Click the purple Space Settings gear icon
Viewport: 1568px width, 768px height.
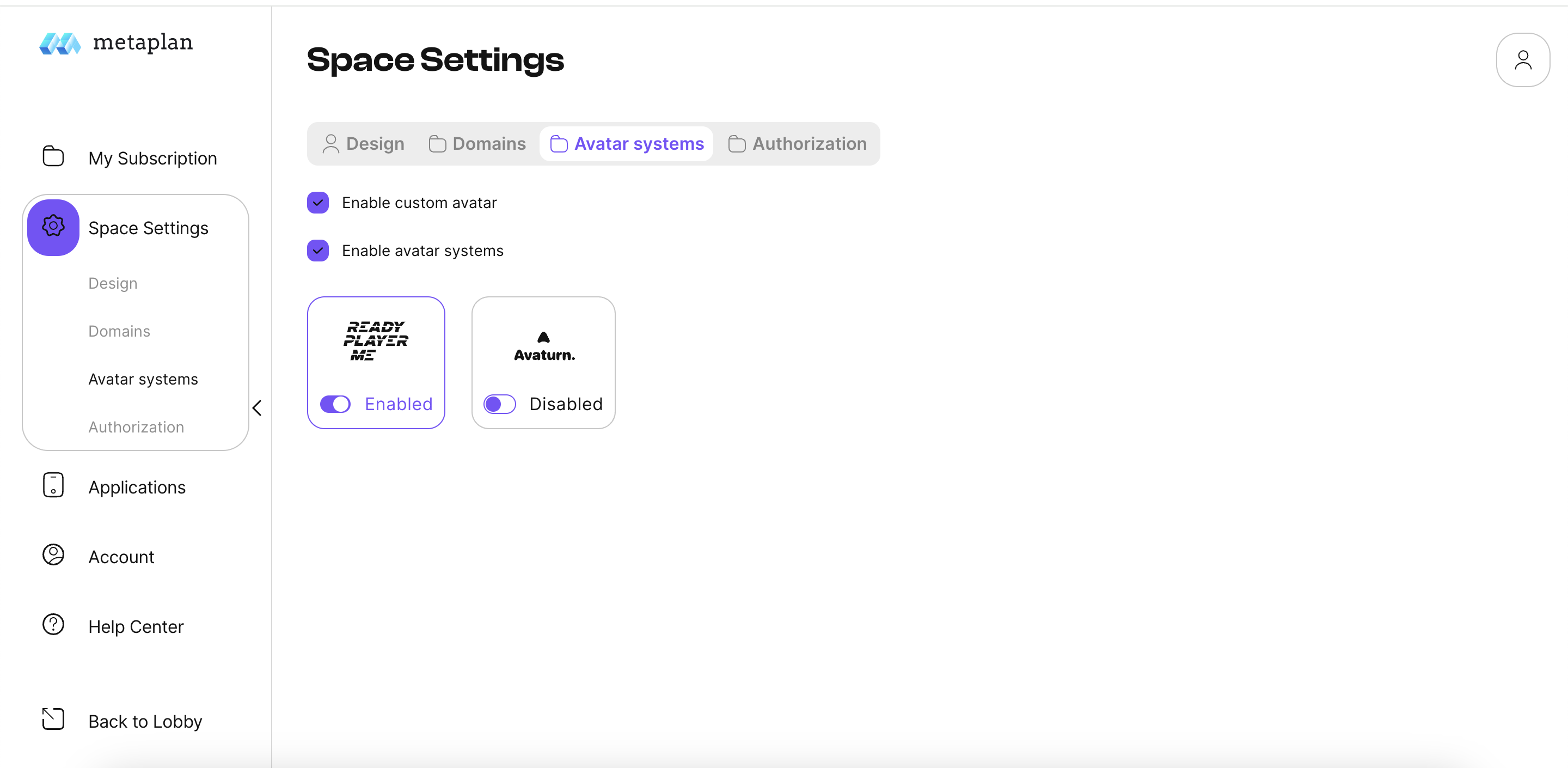tap(53, 227)
